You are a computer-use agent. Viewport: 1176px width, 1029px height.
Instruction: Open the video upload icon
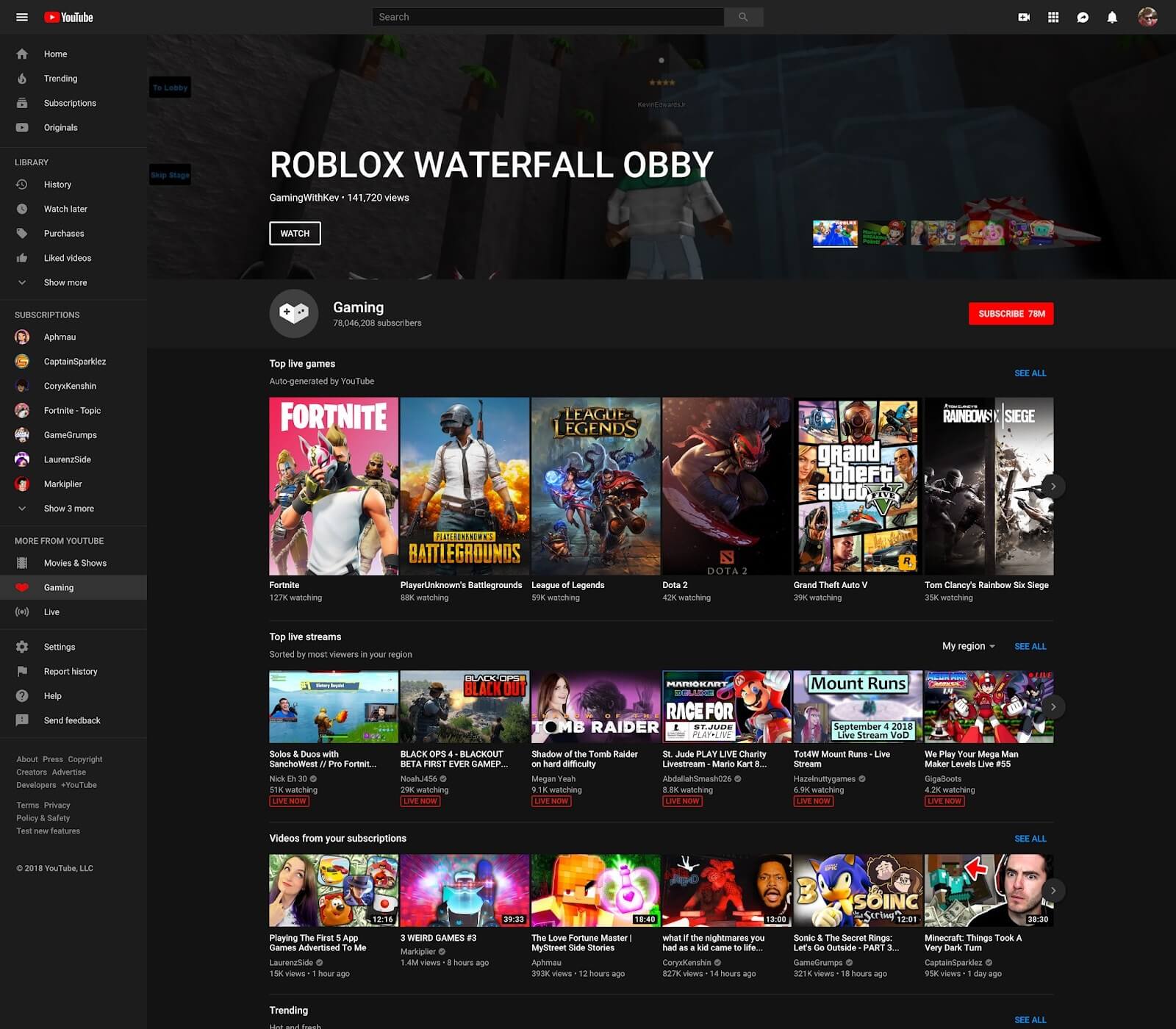[x=1023, y=16]
